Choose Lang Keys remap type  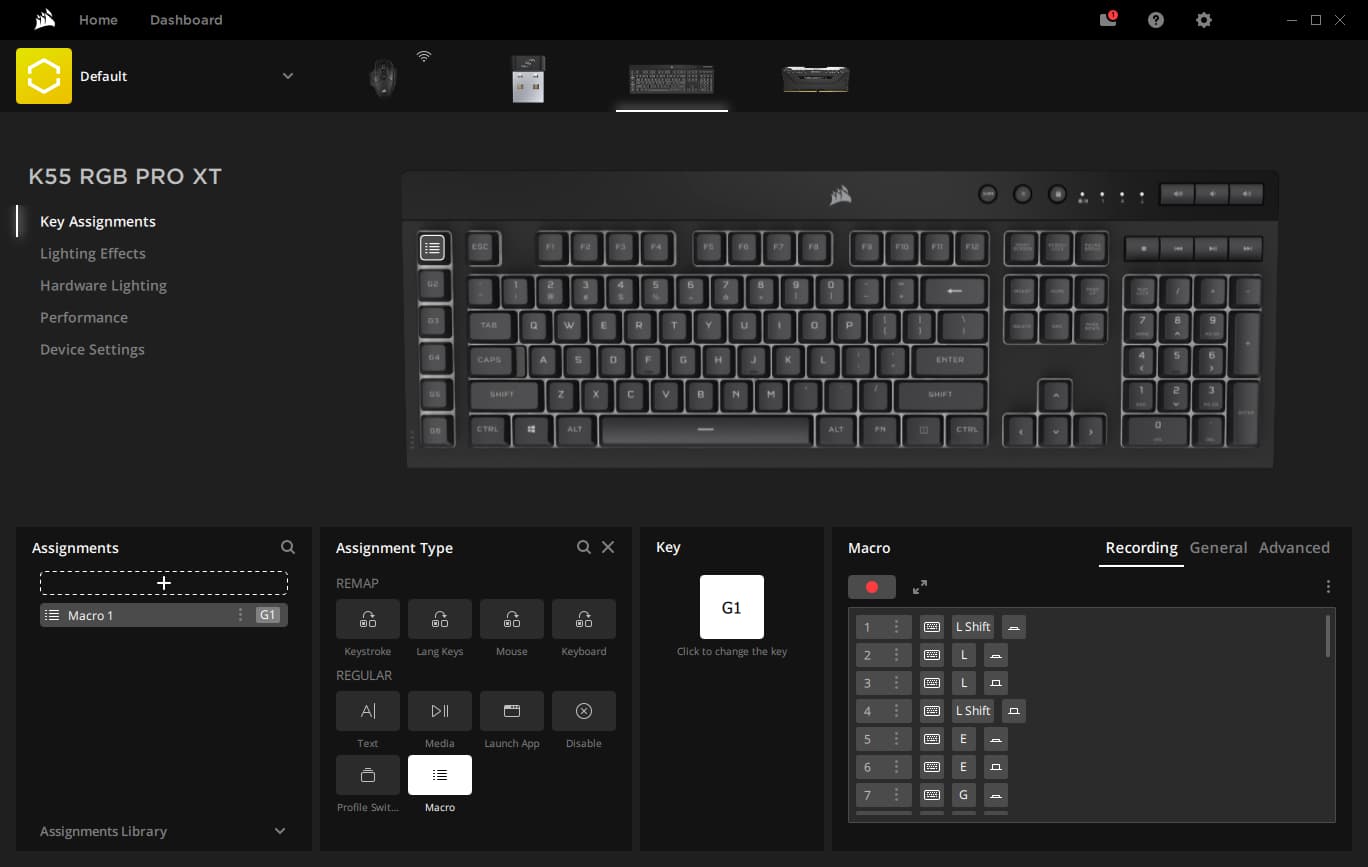coord(440,619)
